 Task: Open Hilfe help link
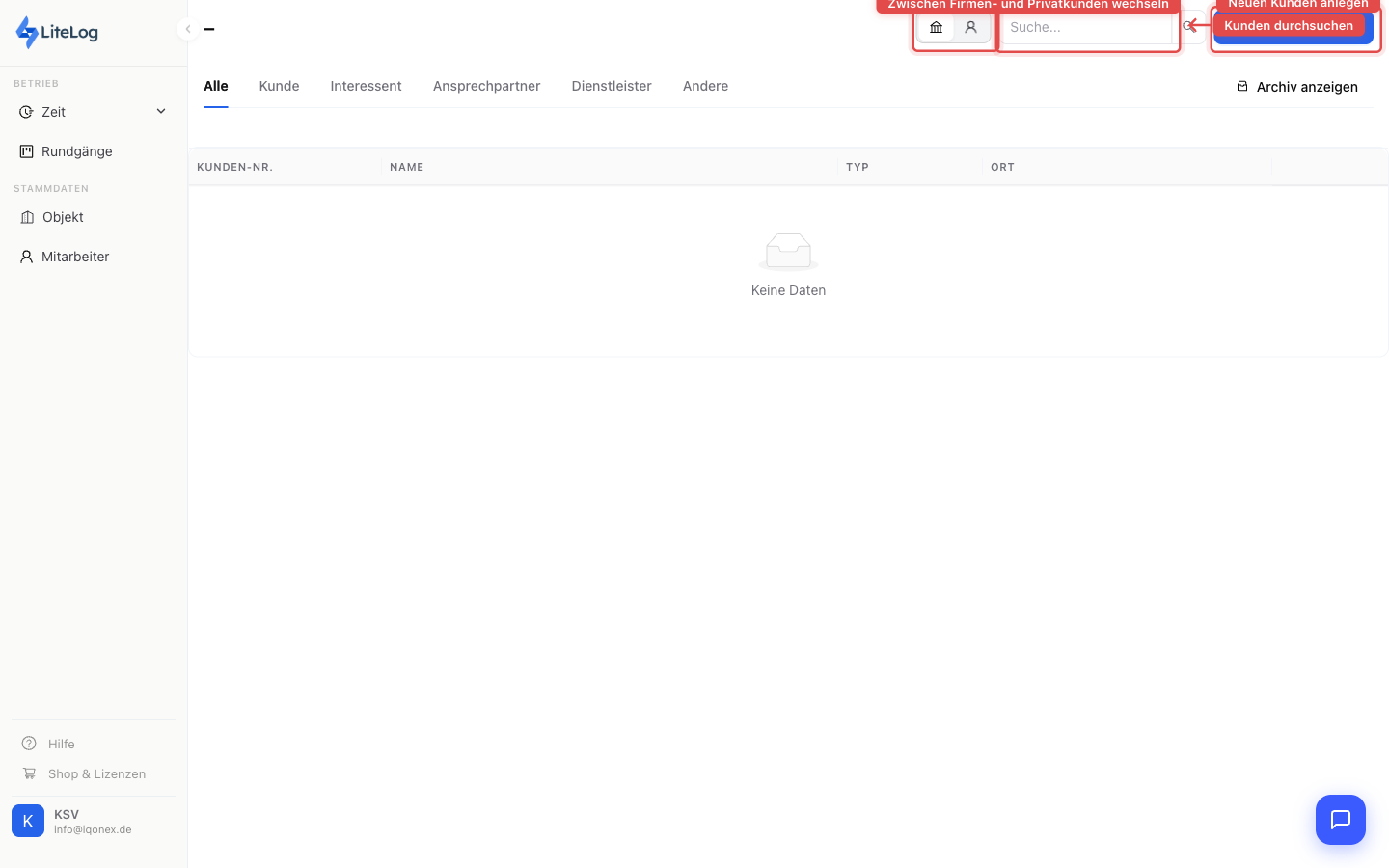point(61,744)
